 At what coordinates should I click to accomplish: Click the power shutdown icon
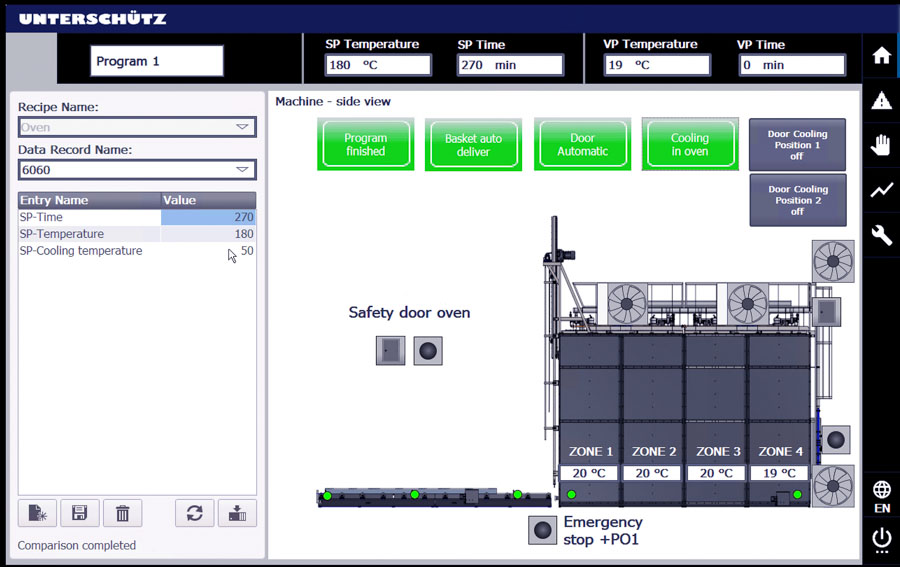point(882,539)
